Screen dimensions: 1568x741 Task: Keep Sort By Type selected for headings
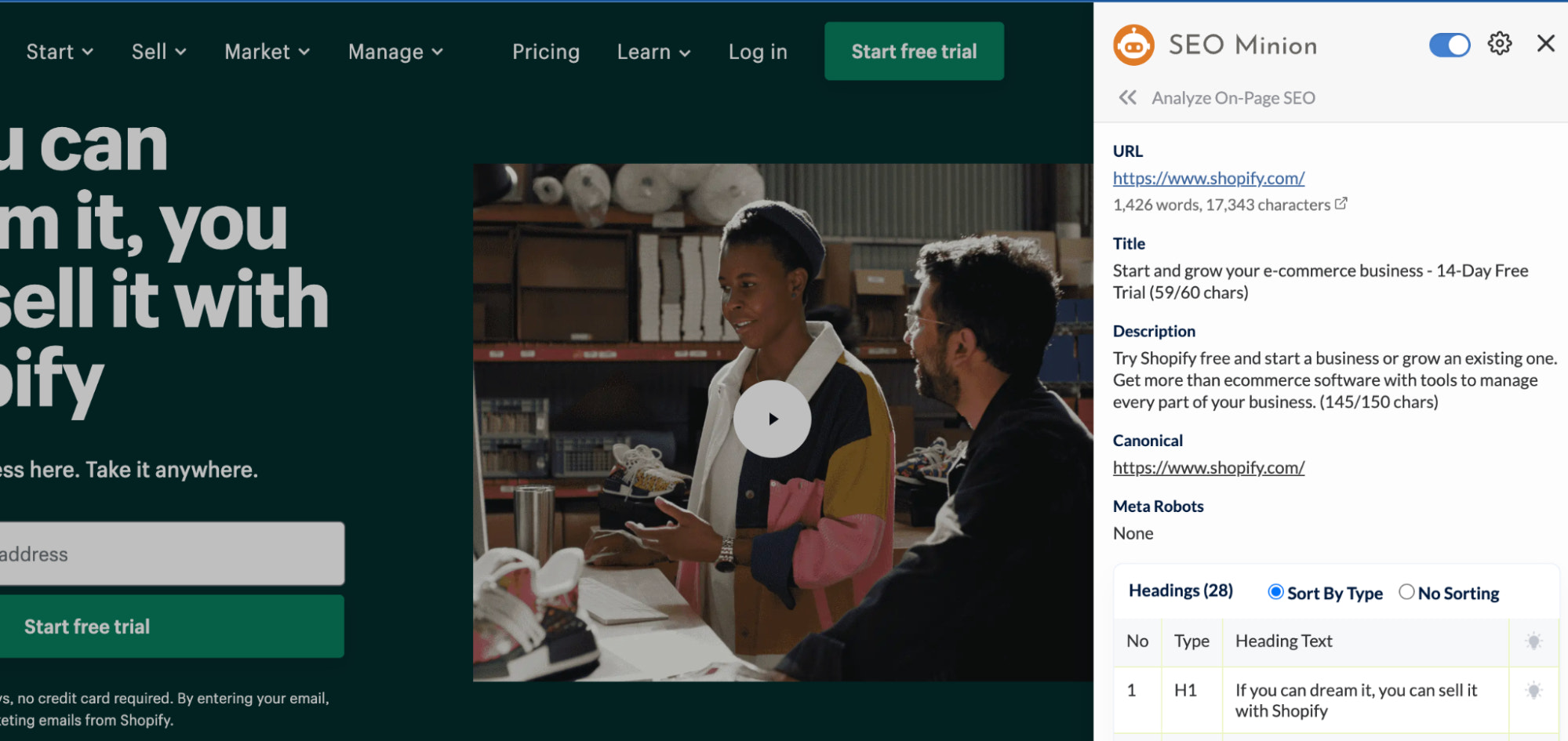[x=1277, y=592]
